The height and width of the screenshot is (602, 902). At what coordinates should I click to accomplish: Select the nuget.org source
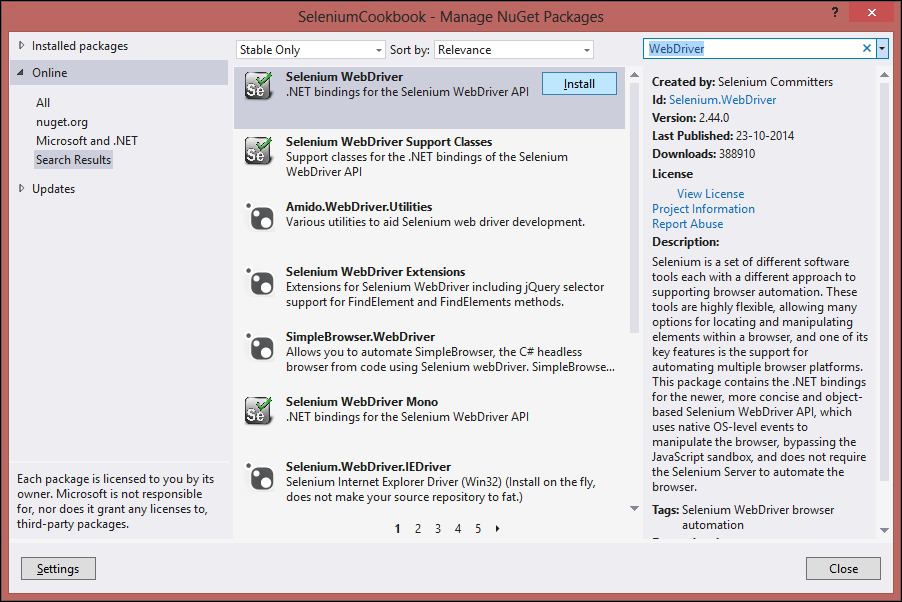point(62,122)
